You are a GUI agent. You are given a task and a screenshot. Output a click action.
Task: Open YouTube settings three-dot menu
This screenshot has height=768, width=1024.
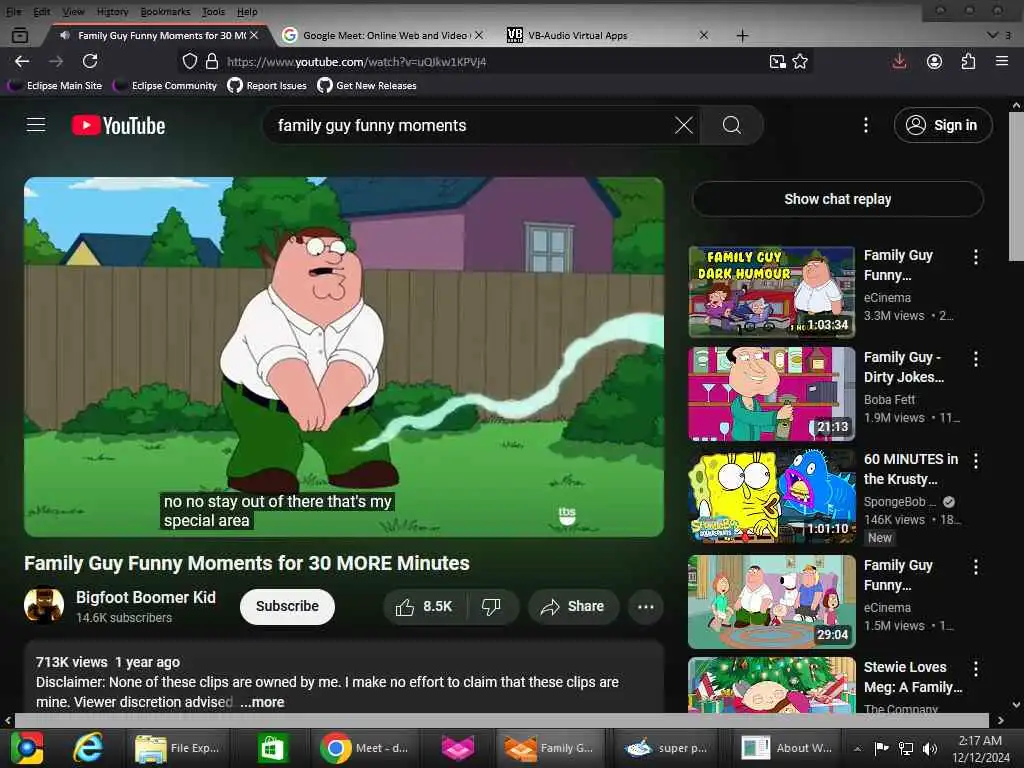click(866, 125)
